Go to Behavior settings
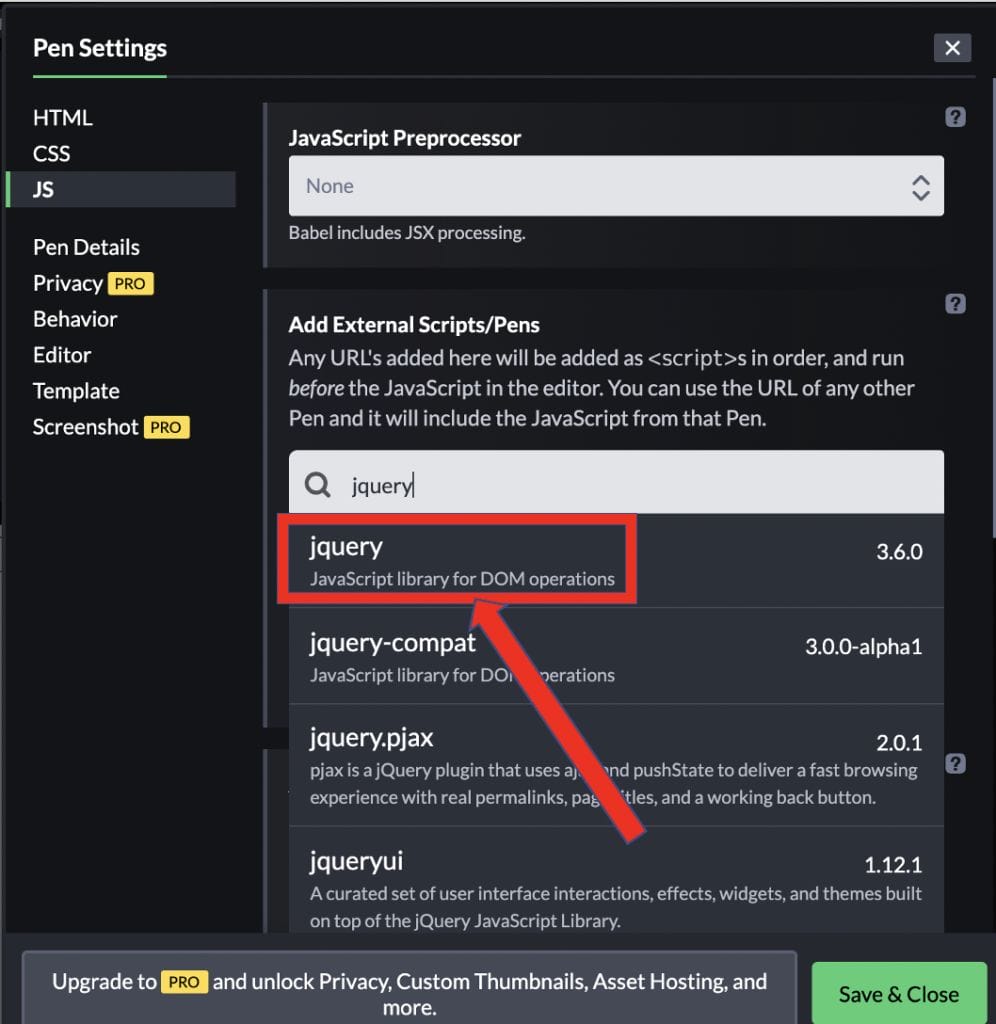 tap(75, 319)
